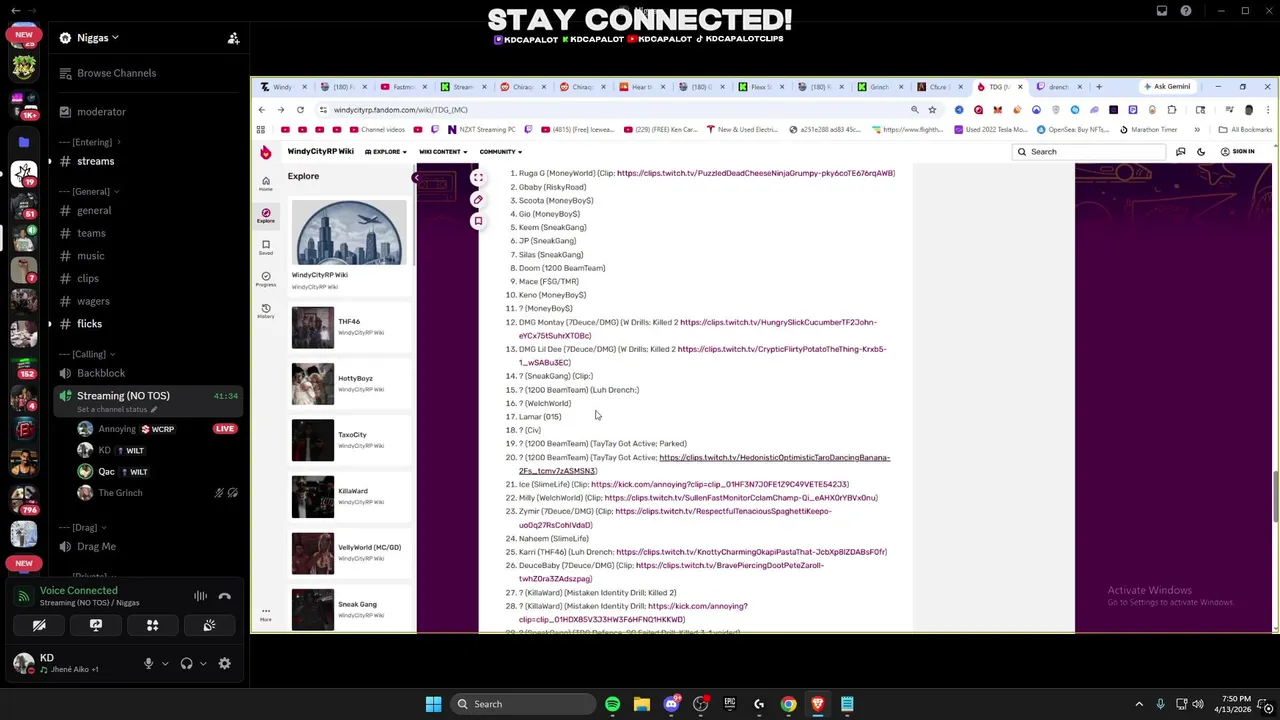Open Discord activities launcher button
Image resolution: width=1280 pixels, height=720 pixels.
pyautogui.click(x=153, y=625)
